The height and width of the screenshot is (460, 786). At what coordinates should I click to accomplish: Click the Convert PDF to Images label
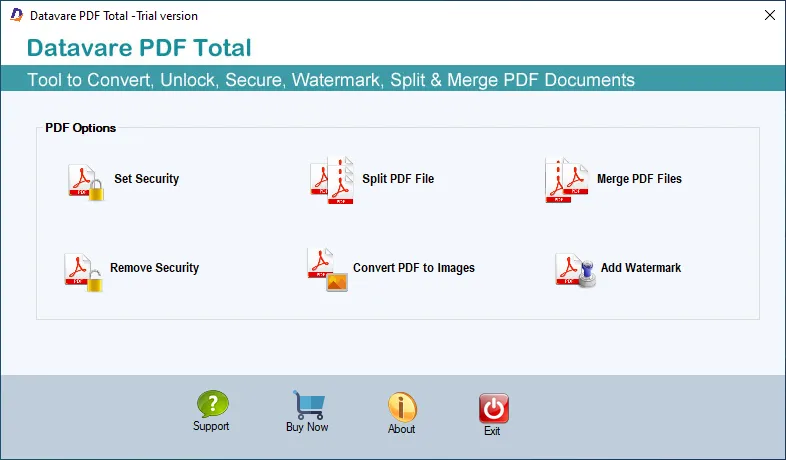pyautogui.click(x=414, y=268)
